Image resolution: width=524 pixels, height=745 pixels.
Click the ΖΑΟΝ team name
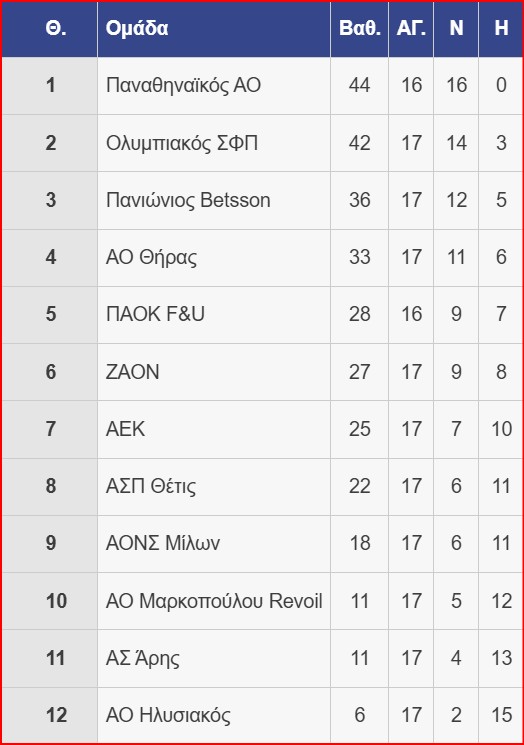pyautogui.click(x=133, y=372)
